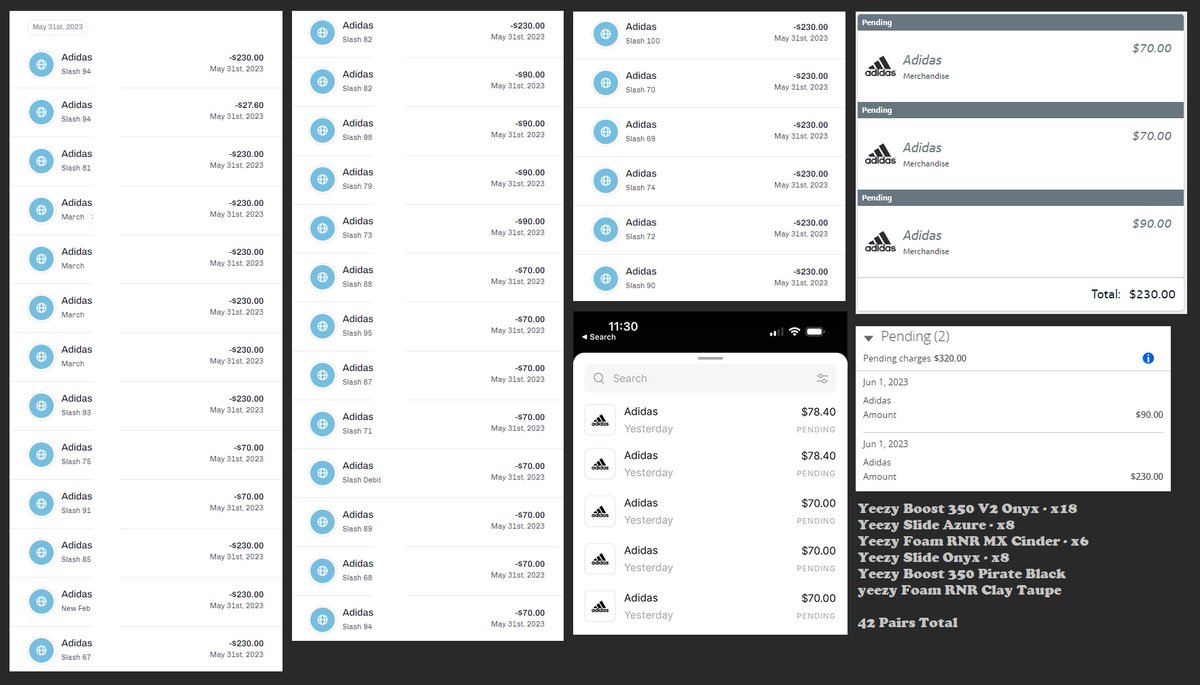Click 'yeezy Foam RNR Clay Taupe' line
1200x685 pixels.
[x=960, y=590]
